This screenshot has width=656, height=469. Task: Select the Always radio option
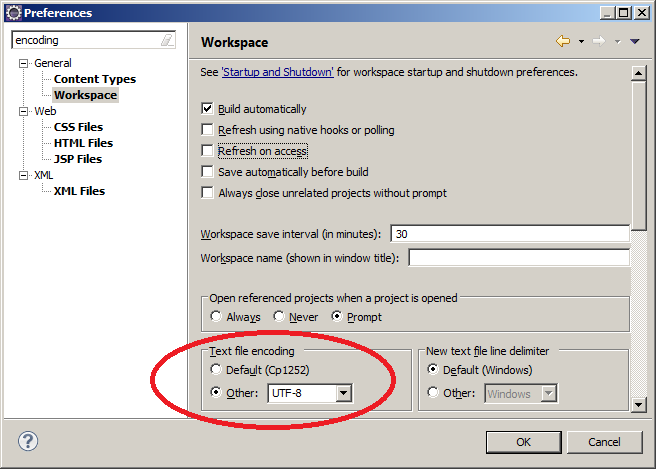coord(216,317)
